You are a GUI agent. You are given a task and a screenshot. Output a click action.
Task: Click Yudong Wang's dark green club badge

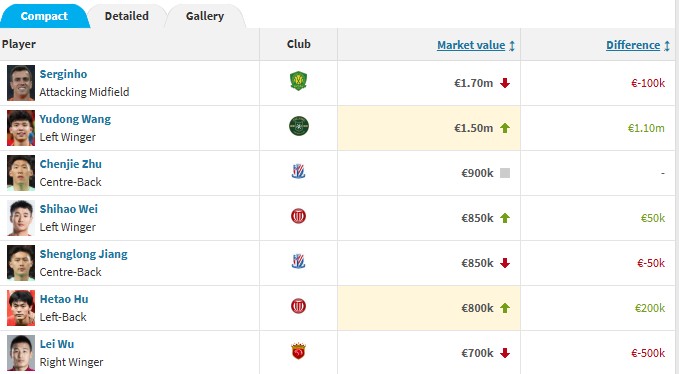298,126
